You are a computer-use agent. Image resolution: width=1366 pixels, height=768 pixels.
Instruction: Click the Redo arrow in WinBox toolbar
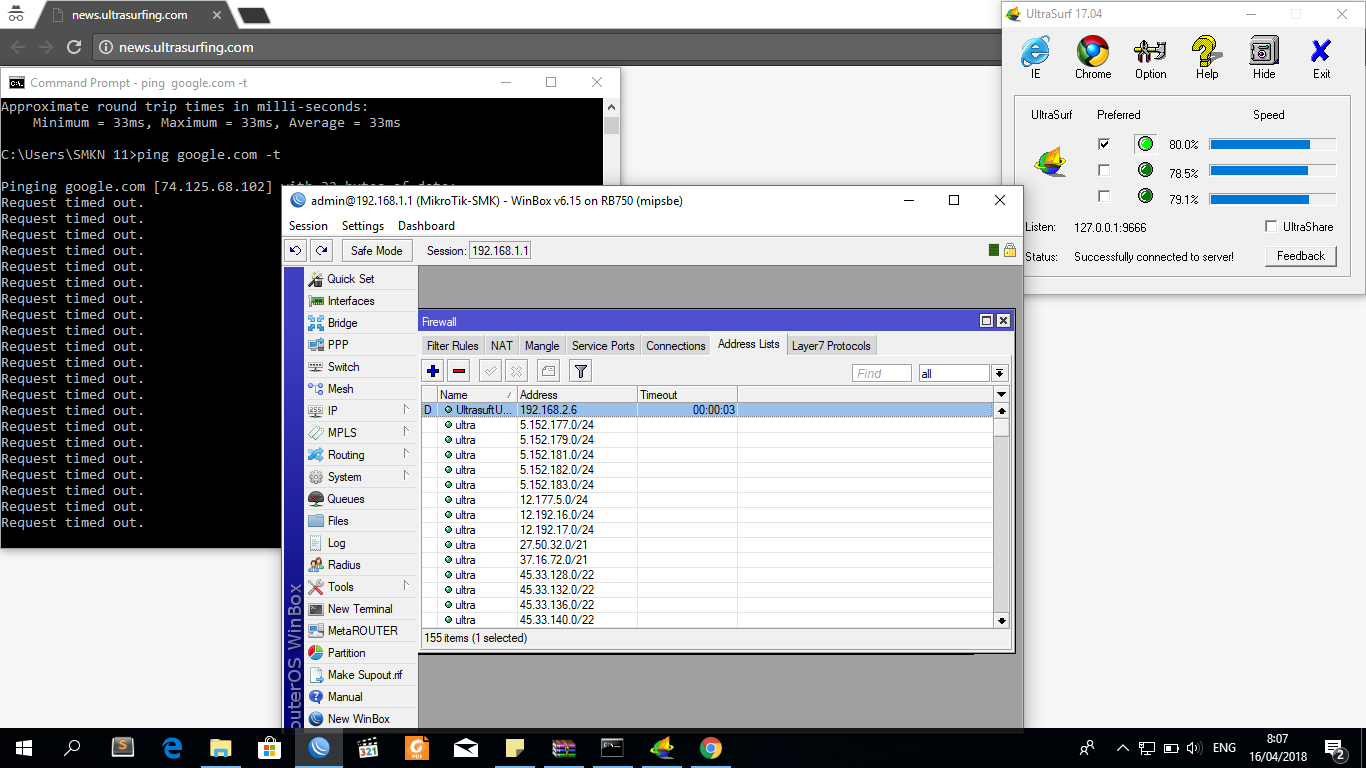click(320, 250)
